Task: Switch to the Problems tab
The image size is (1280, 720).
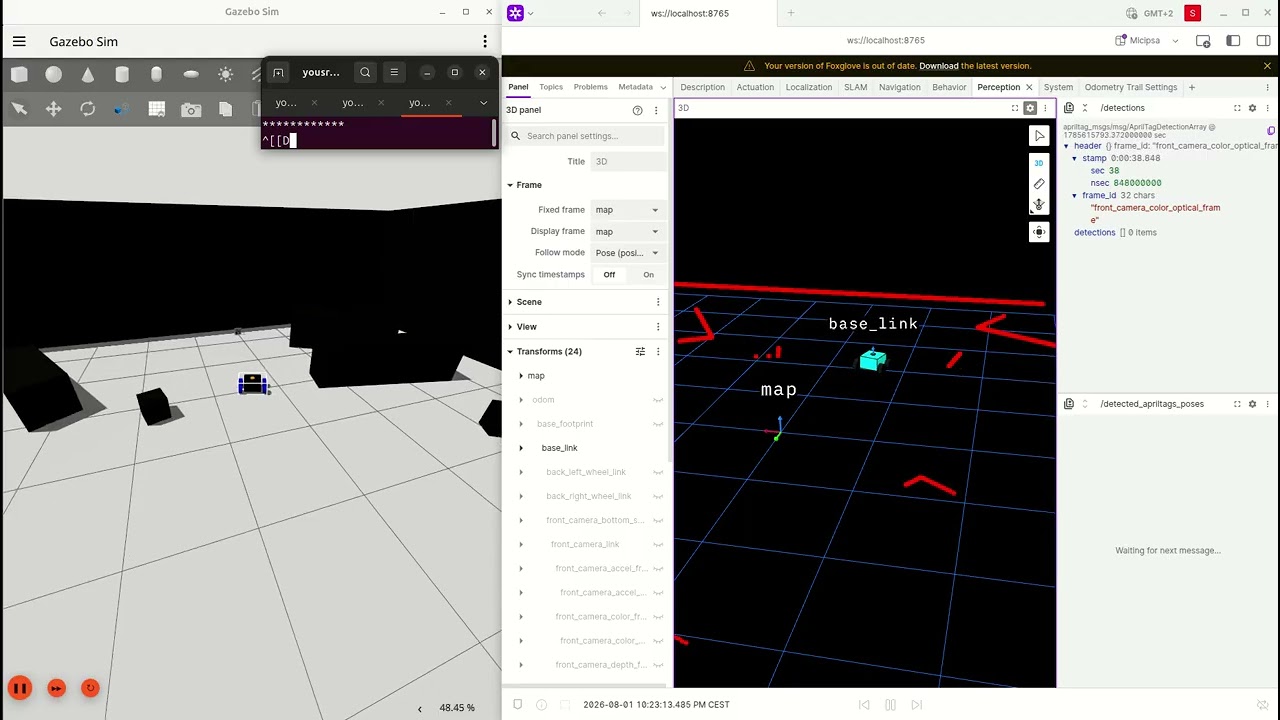Action: (x=590, y=87)
